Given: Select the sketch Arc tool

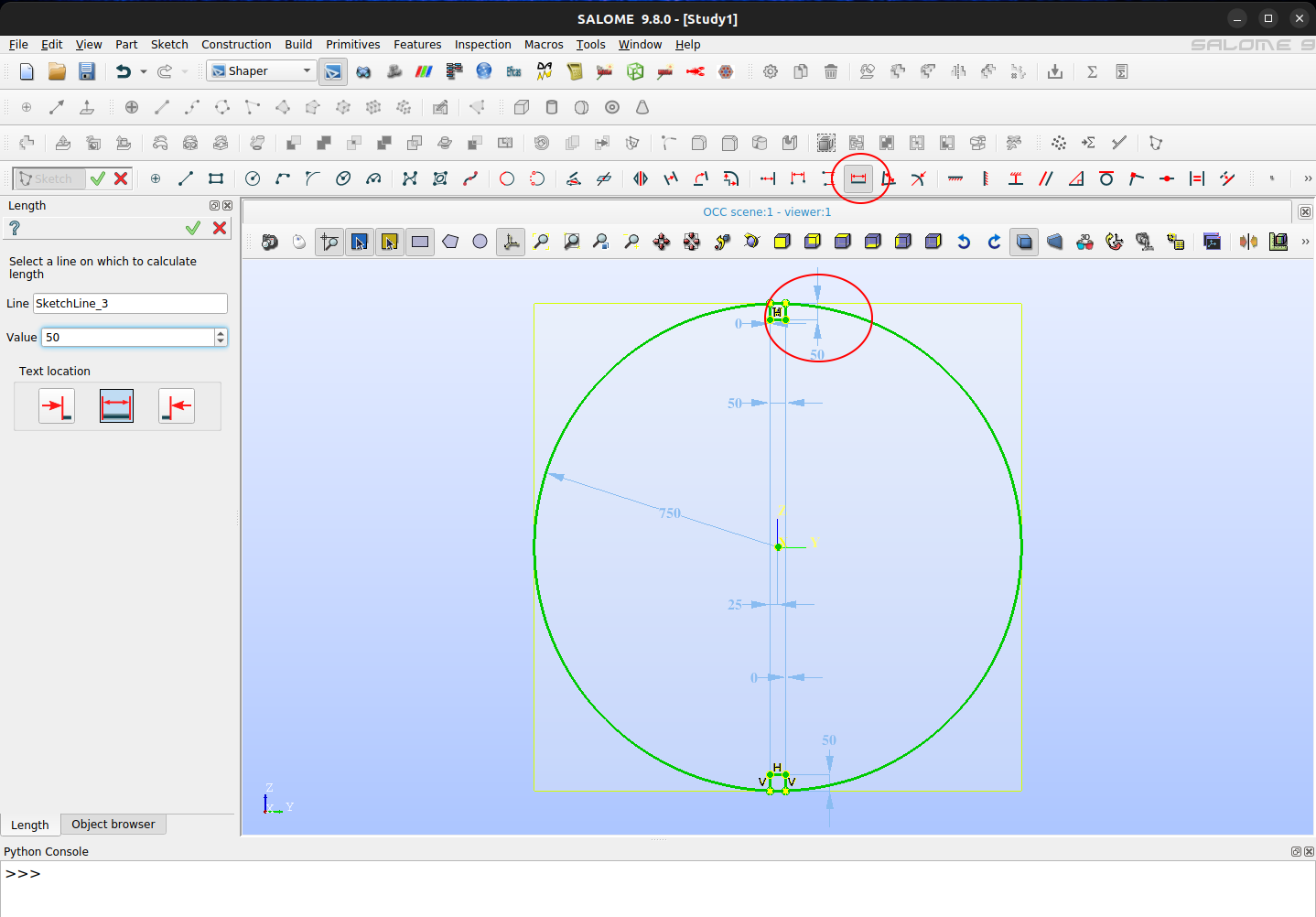Looking at the screenshot, I should [283, 178].
